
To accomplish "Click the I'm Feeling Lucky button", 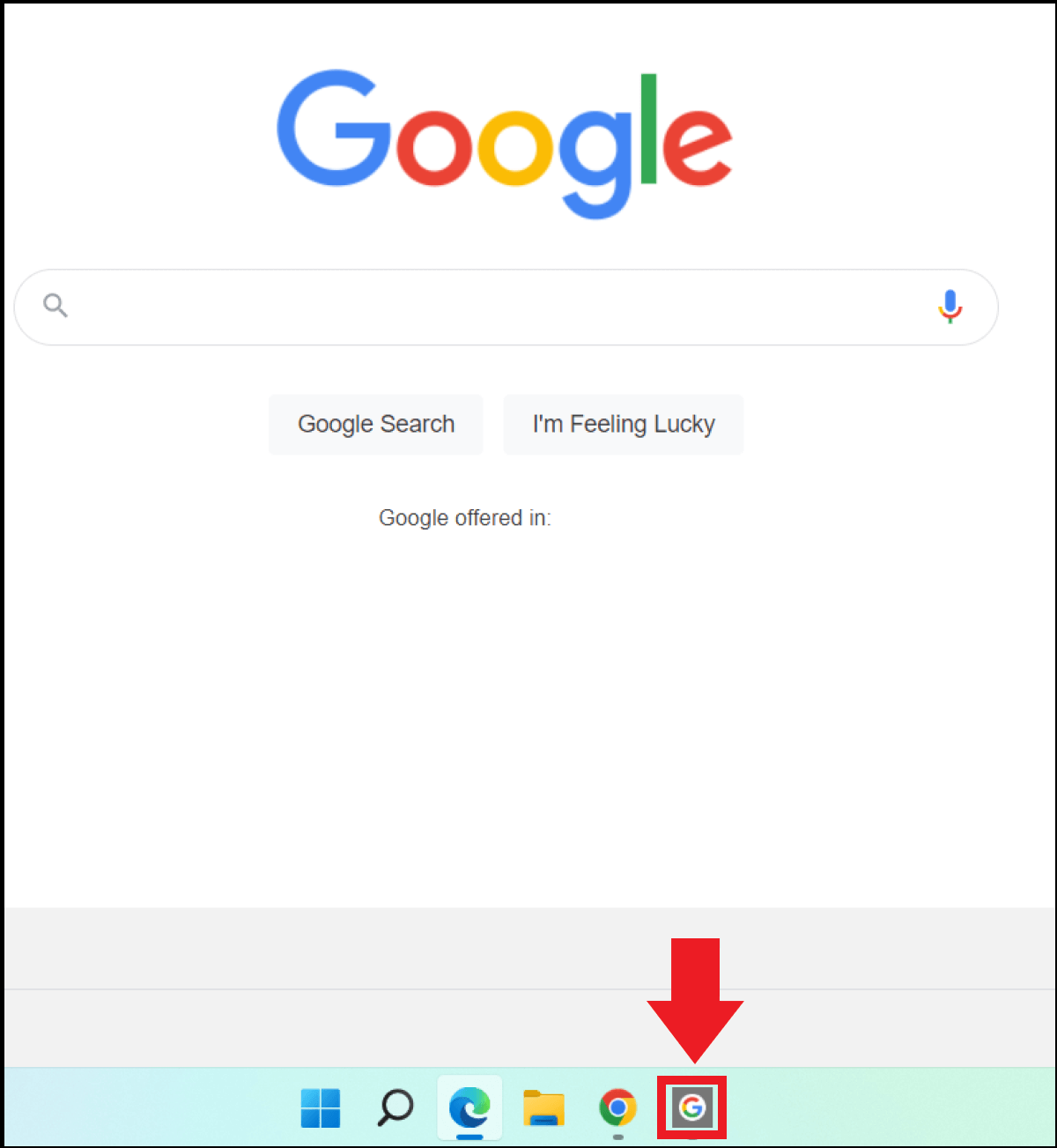I will 624,425.
